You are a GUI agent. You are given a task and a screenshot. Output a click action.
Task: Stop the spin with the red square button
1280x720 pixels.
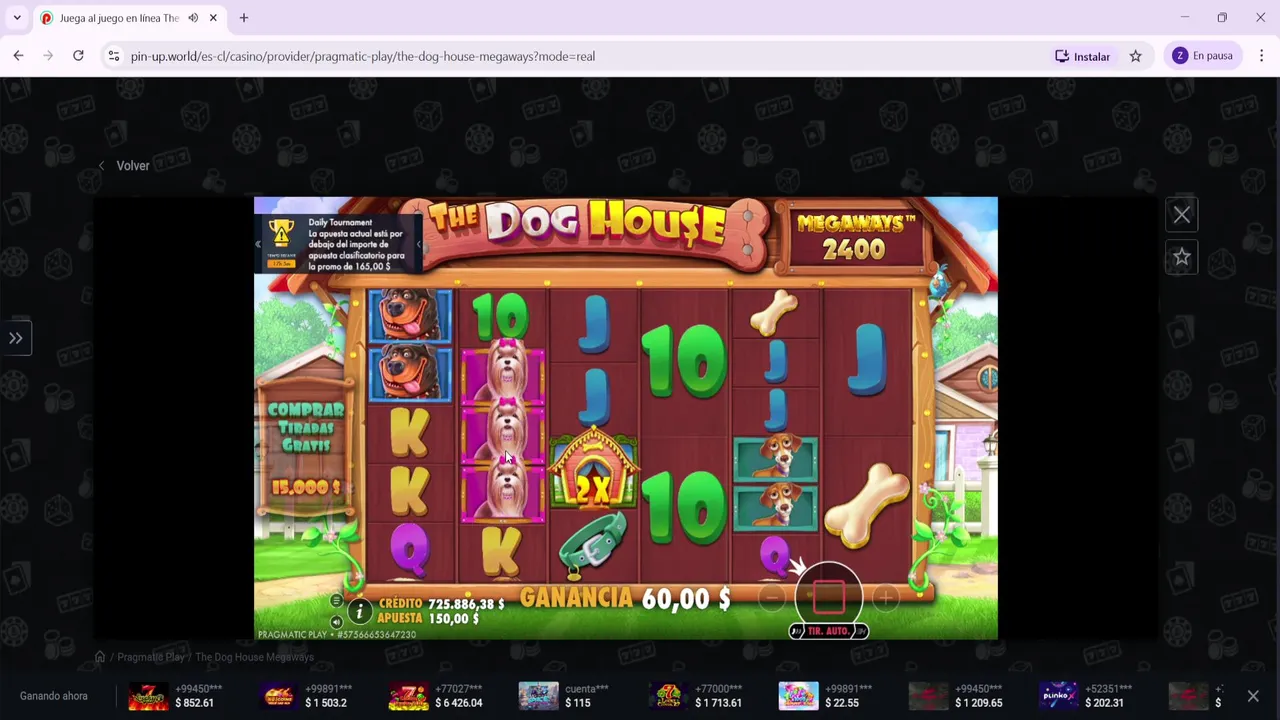pyautogui.click(x=828, y=597)
